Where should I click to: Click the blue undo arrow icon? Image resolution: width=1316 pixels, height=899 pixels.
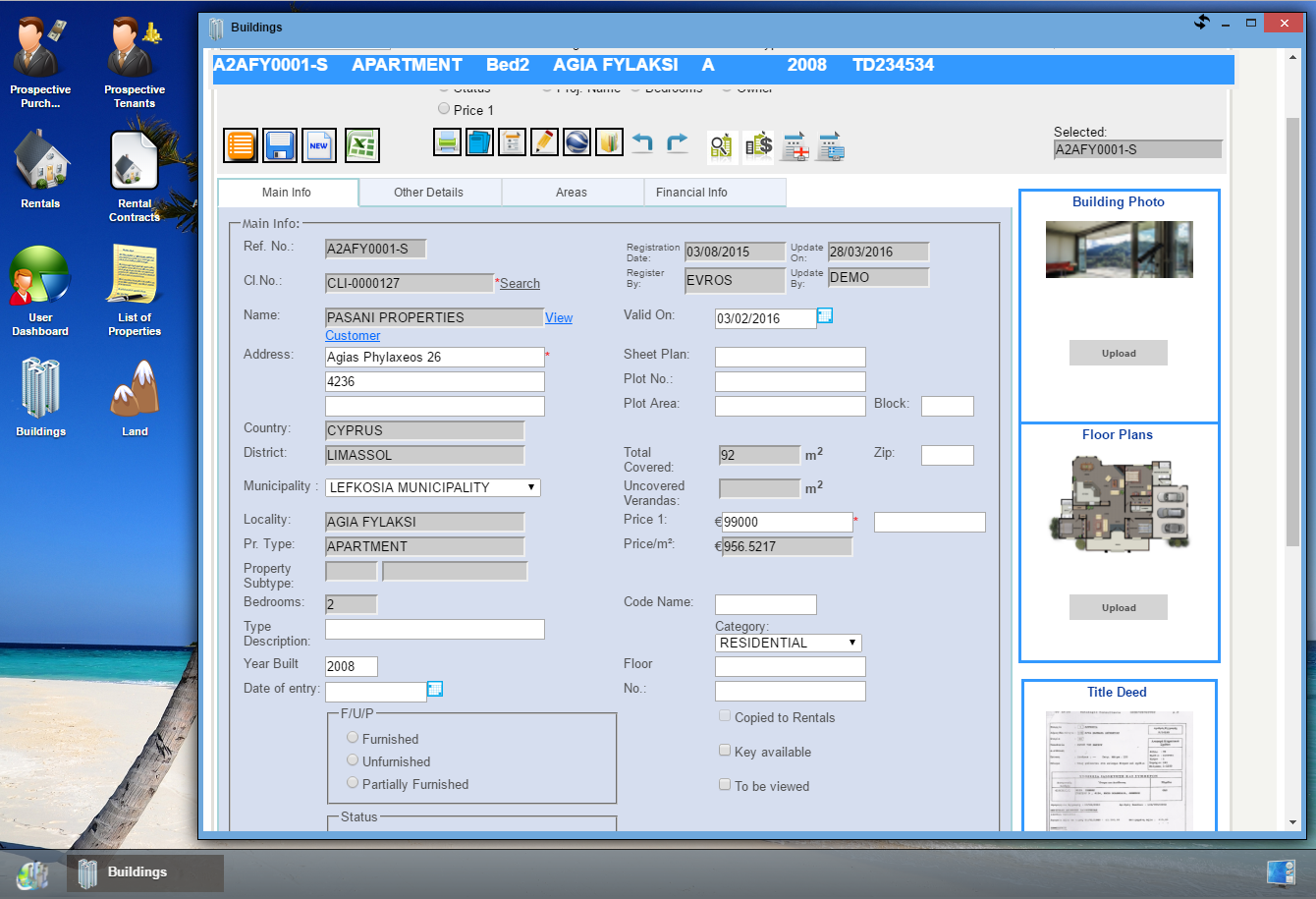[x=642, y=142]
